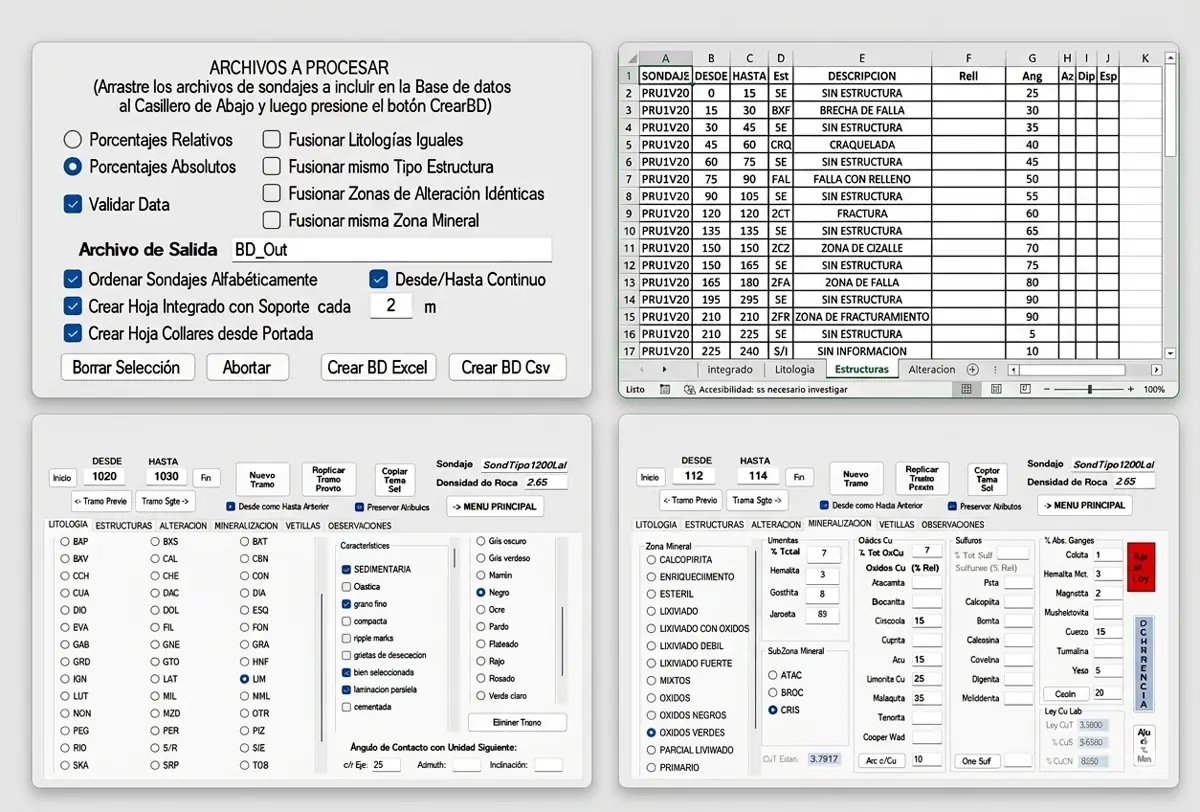Click the red Ajustar Ley button
This screenshot has width=1200, height=812.
click(x=1141, y=567)
